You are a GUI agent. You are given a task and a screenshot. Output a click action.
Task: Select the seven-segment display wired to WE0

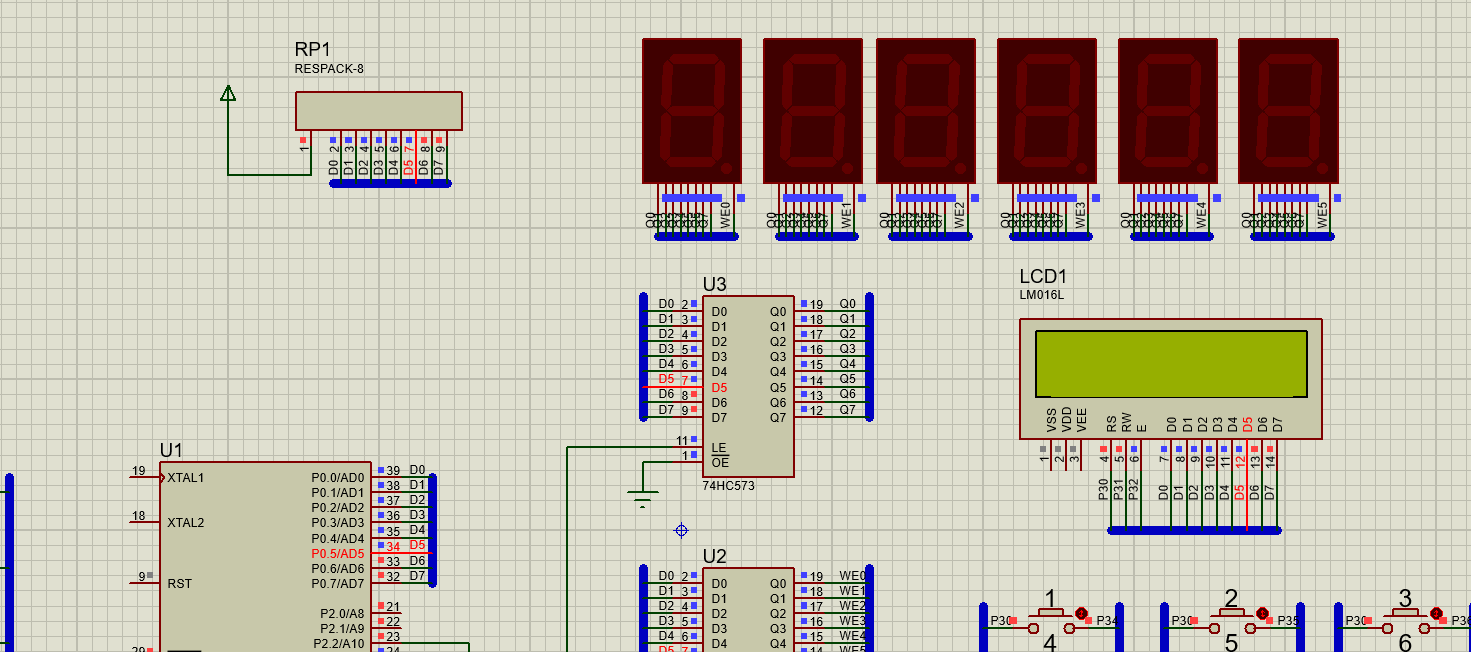click(x=692, y=111)
